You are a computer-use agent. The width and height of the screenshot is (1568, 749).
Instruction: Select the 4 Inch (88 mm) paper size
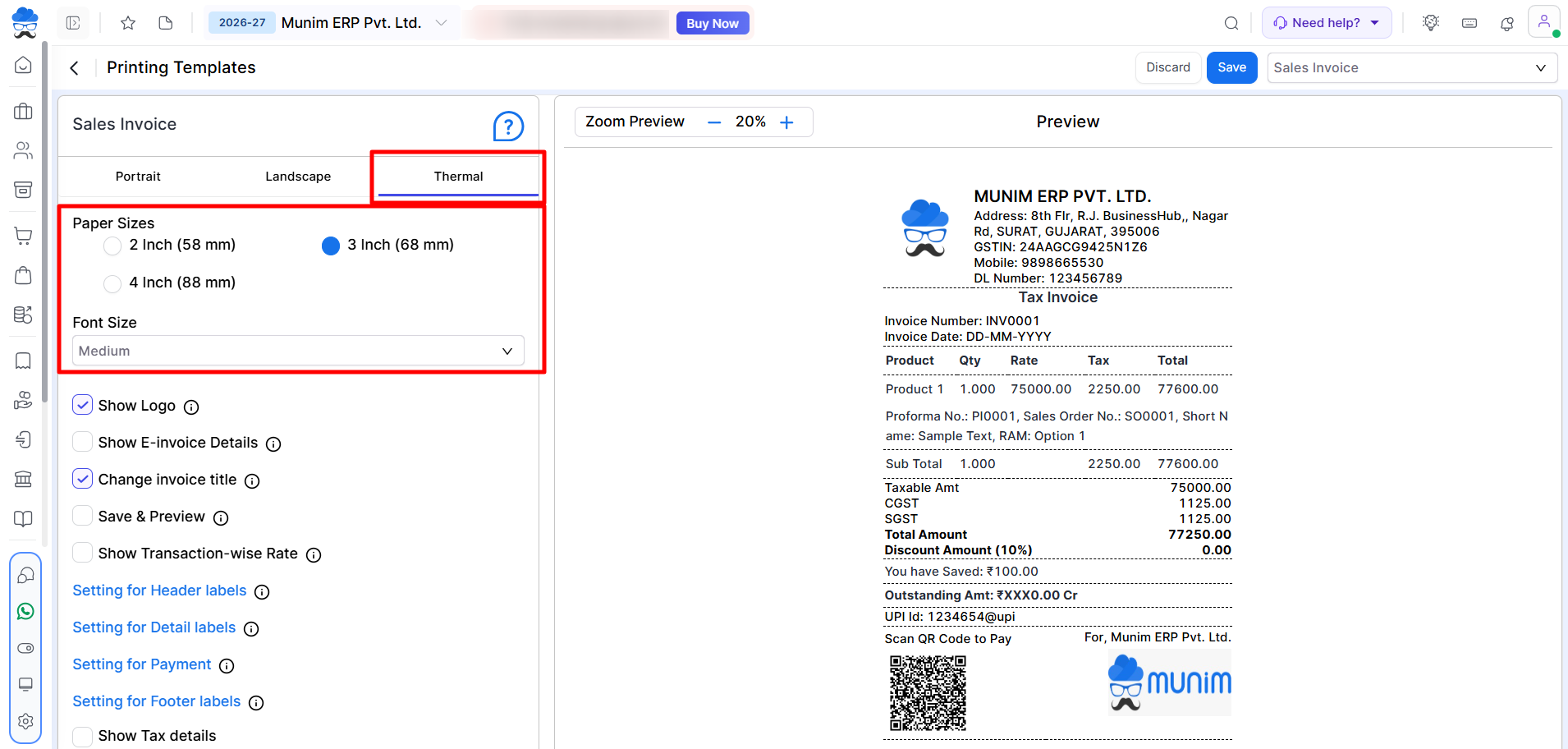112,283
